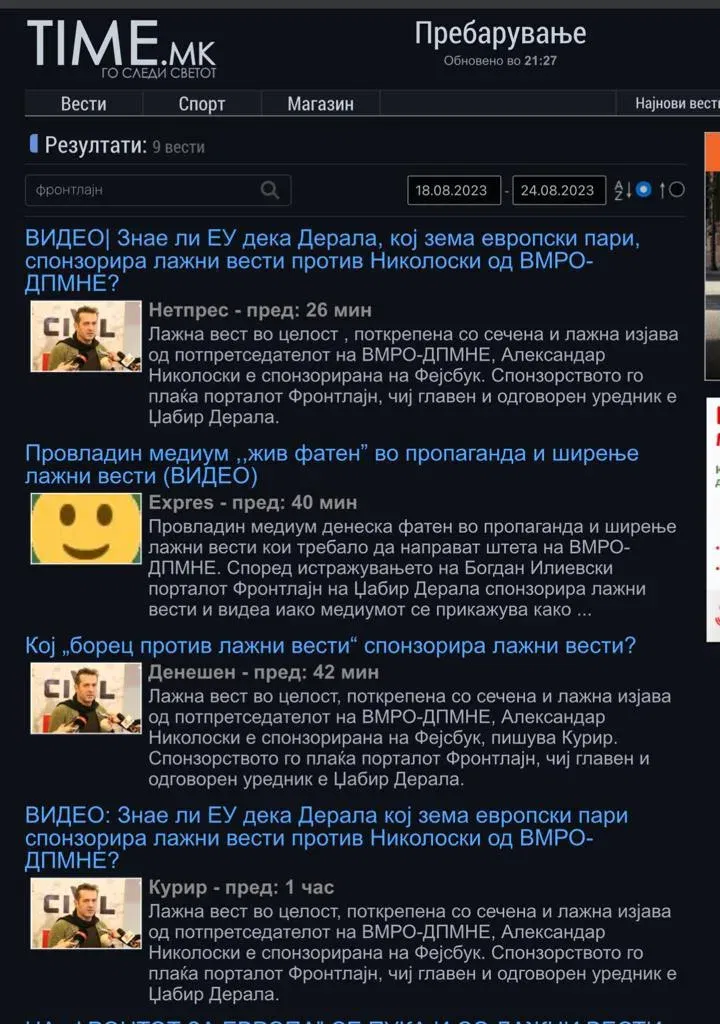
Task: Click the thumbnail of the Денешен article
Action: (x=86, y=698)
